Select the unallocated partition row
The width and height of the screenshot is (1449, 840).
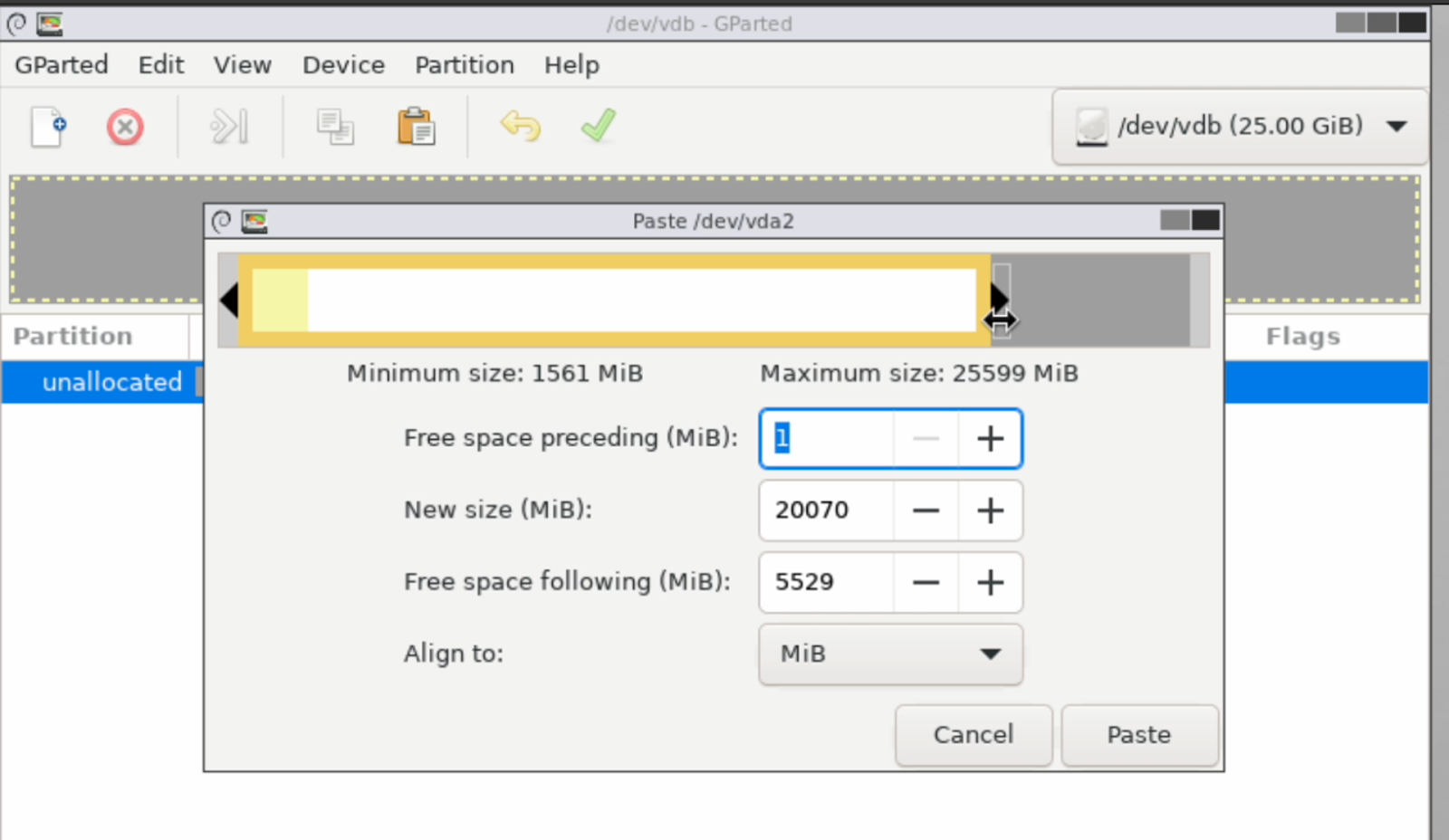pos(715,382)
